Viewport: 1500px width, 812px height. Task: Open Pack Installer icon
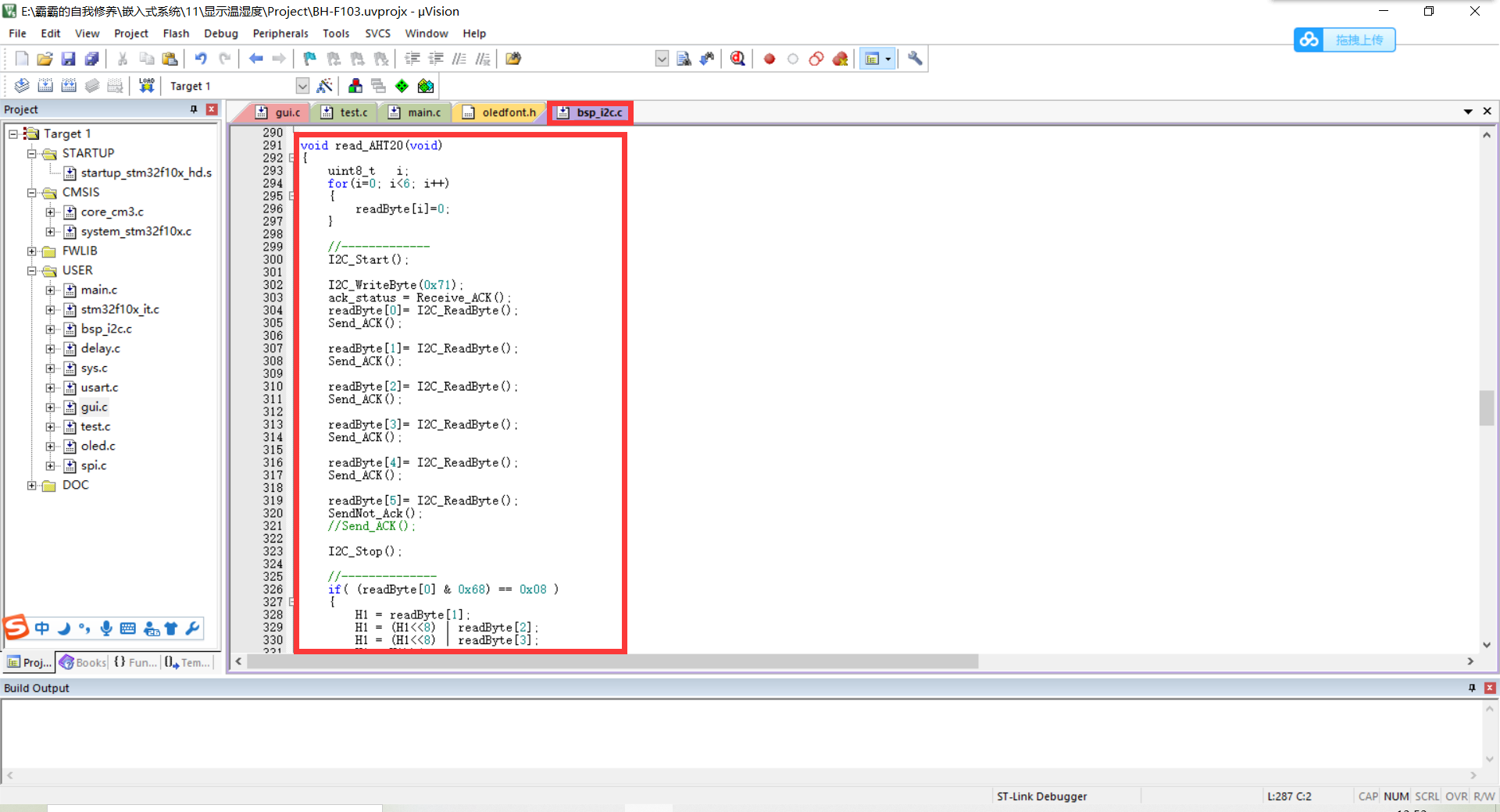click(426, 86)
